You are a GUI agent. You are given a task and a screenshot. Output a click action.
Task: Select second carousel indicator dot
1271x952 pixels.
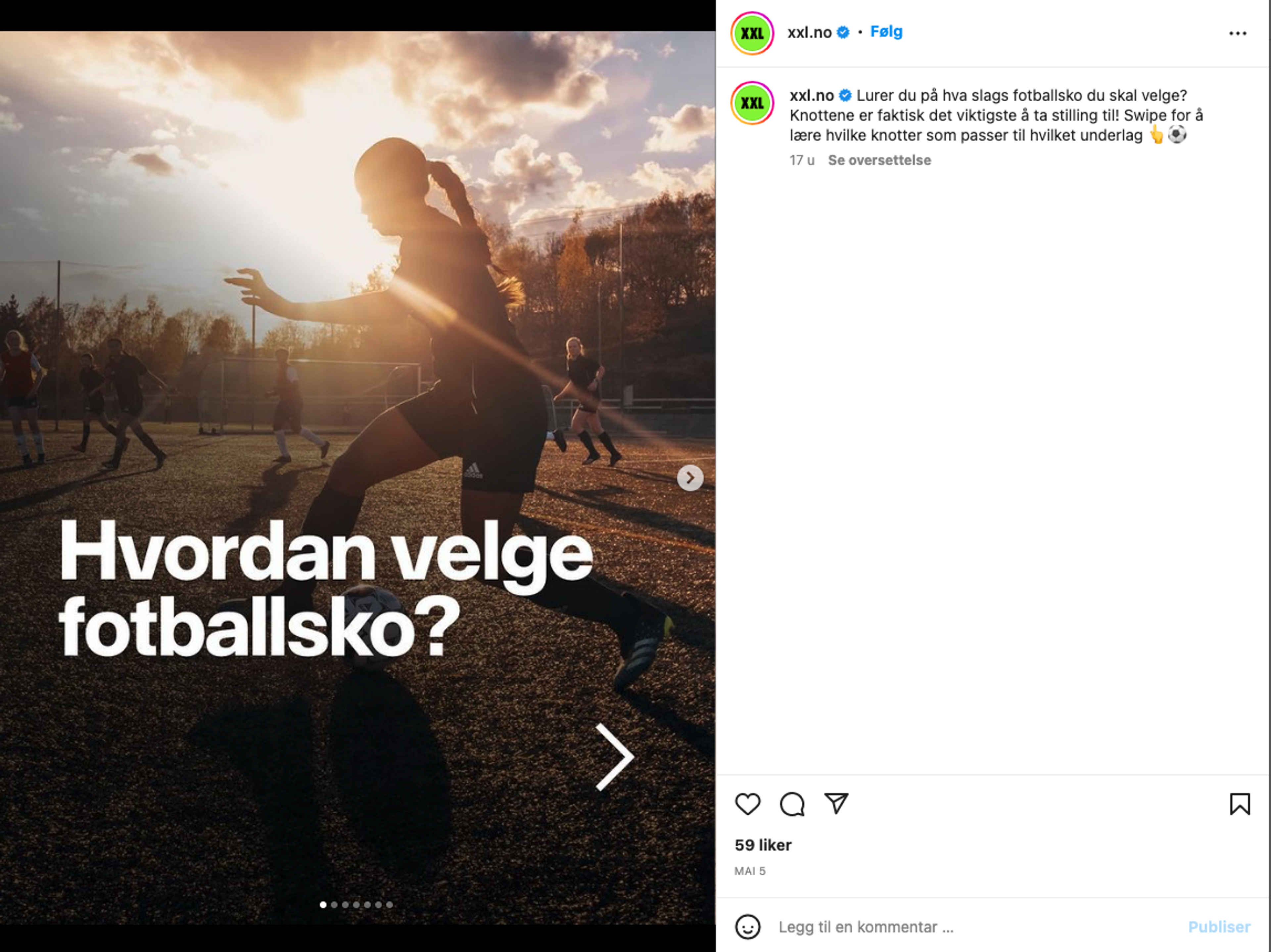[334, 905]
